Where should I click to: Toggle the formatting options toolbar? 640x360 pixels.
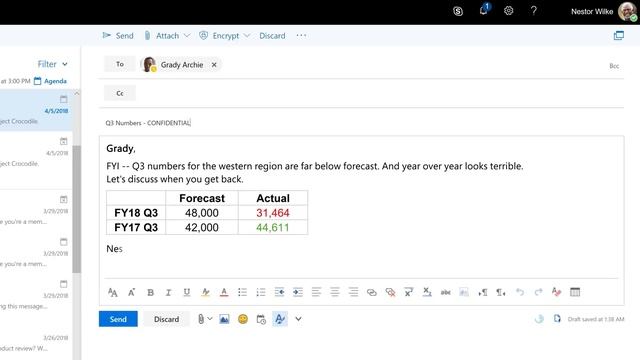280,319
